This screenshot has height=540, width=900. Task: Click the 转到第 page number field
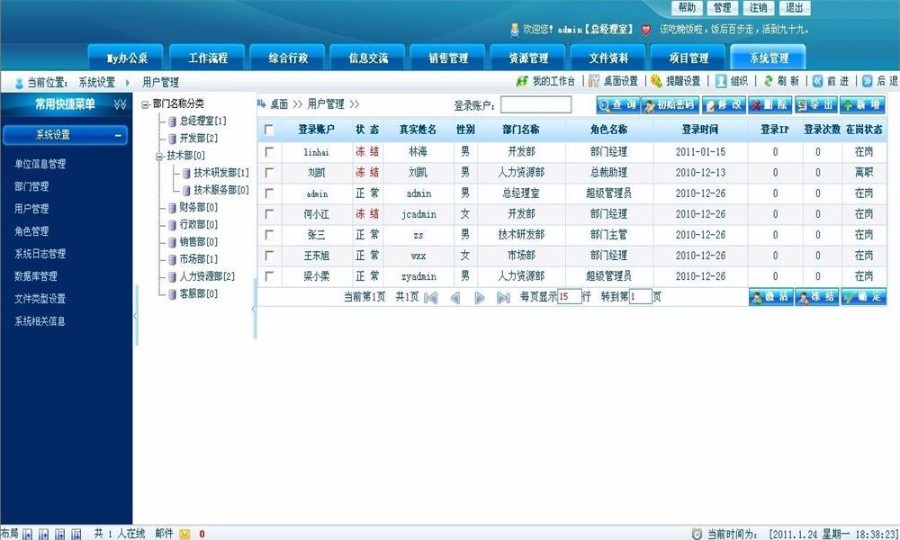coord(640,297)
